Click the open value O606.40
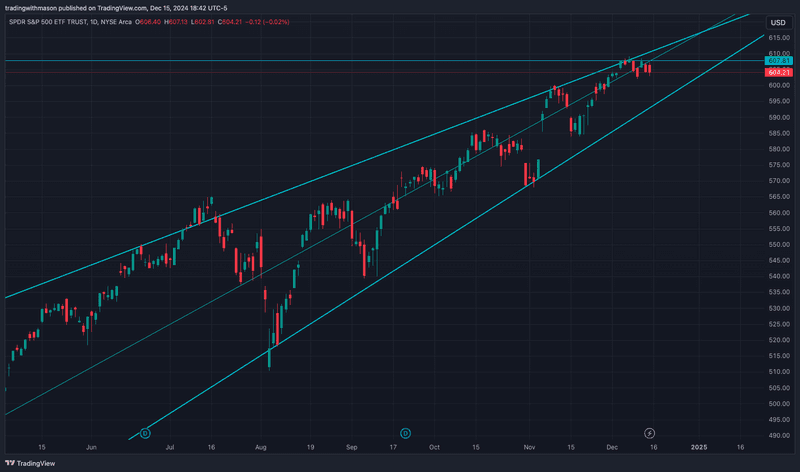Viewport: 800px width, 472px height. tap(148, 22)
